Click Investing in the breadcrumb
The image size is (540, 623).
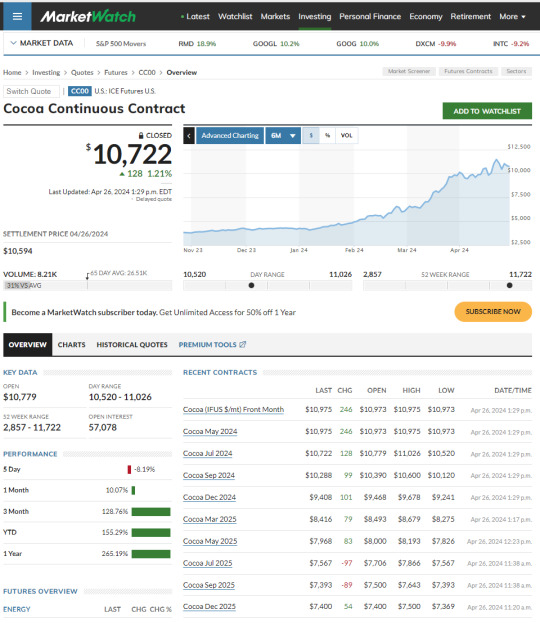tap(46, 72)
